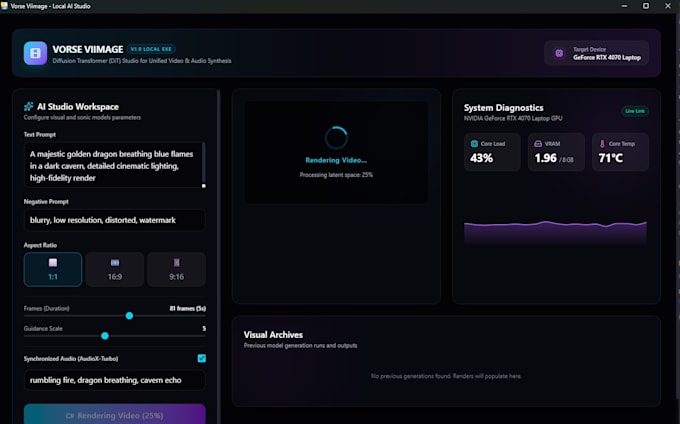This screenshot has width=680, height=424.
Task: Click the 'Rendering Video...' status text
Action: point(336,160)
